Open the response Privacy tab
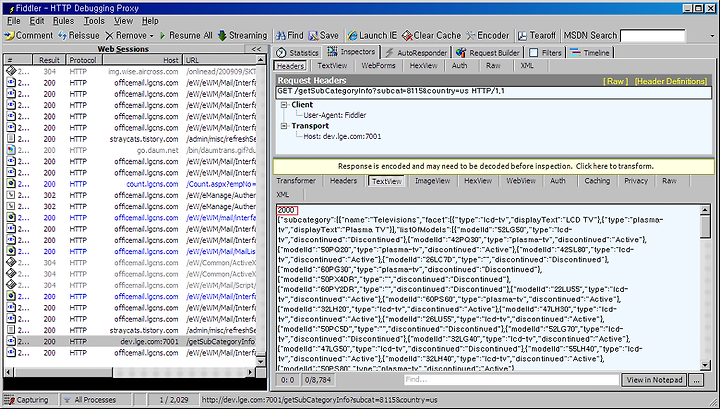The width and height of the screenshot is (720, 409). click(636, 181)
